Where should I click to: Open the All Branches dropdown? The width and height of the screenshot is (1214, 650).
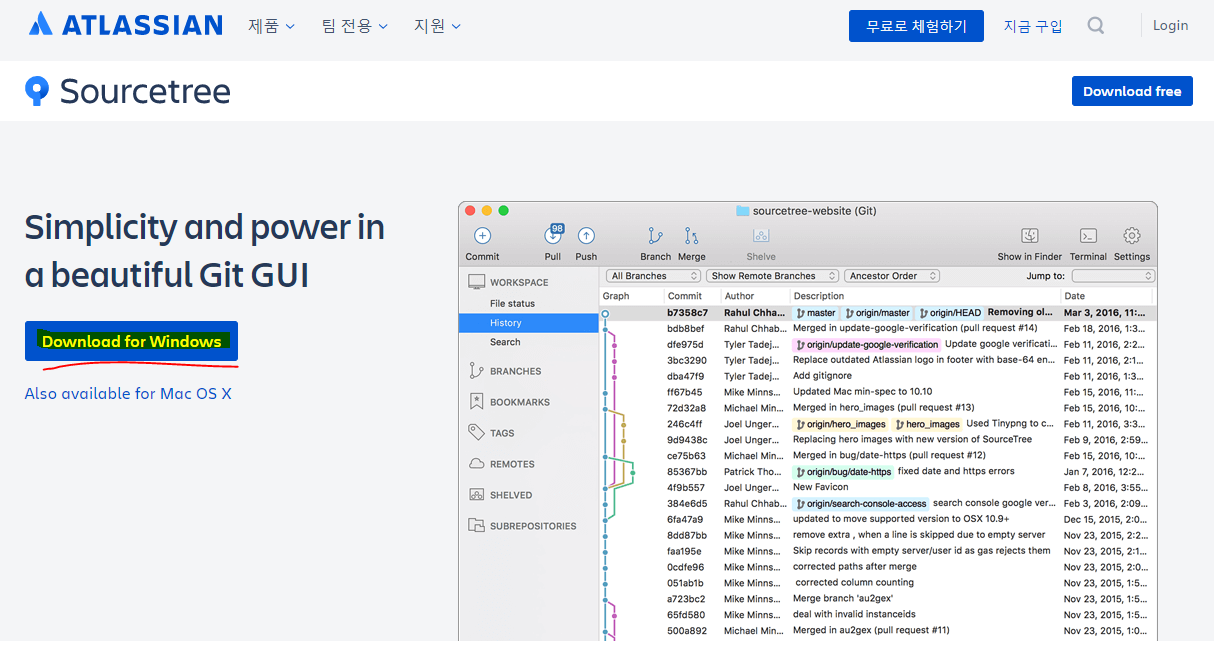[x=651, y=276]
